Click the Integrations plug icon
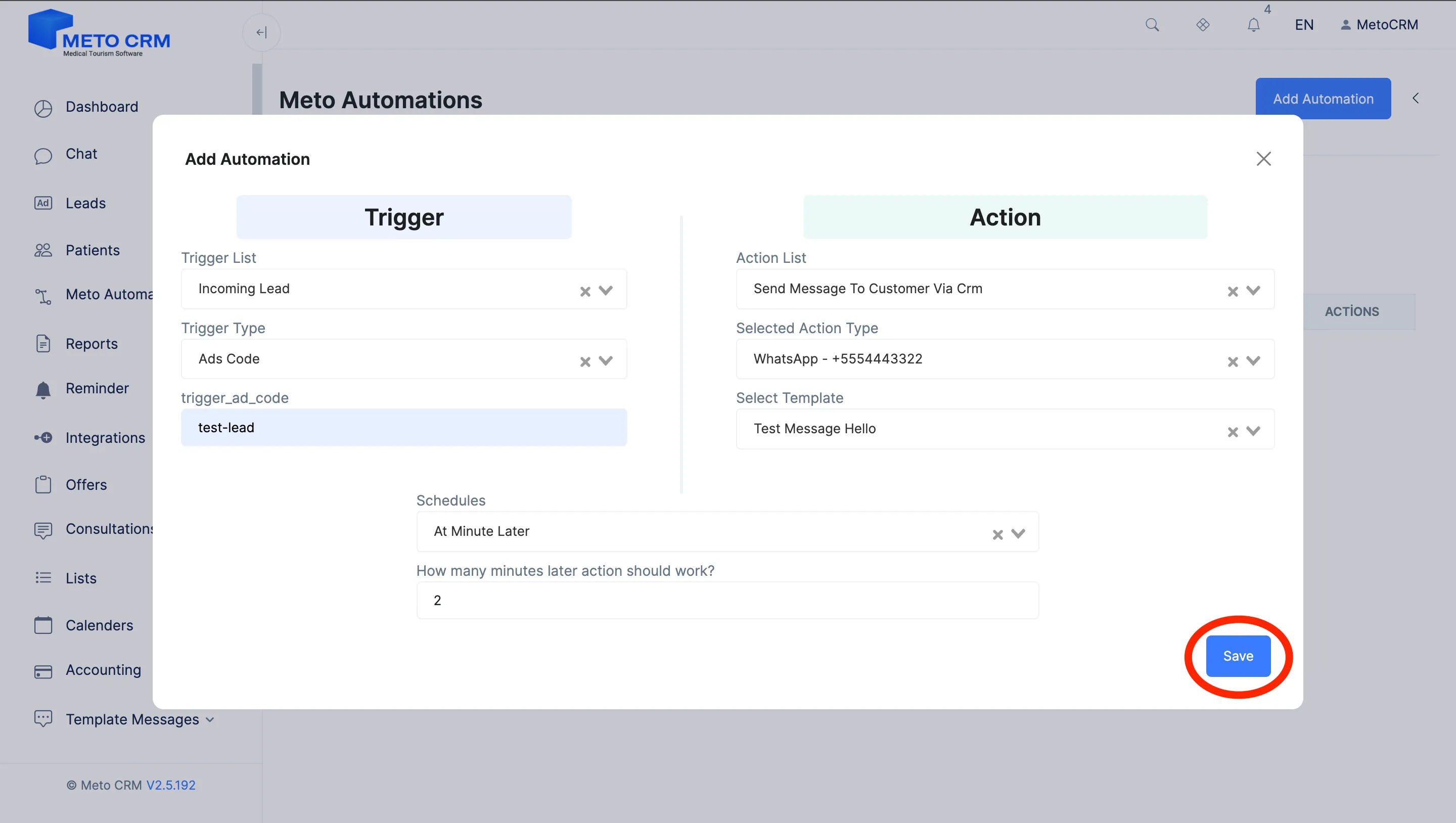Viewport: 1456px width, 823px height. coord(43,437)
